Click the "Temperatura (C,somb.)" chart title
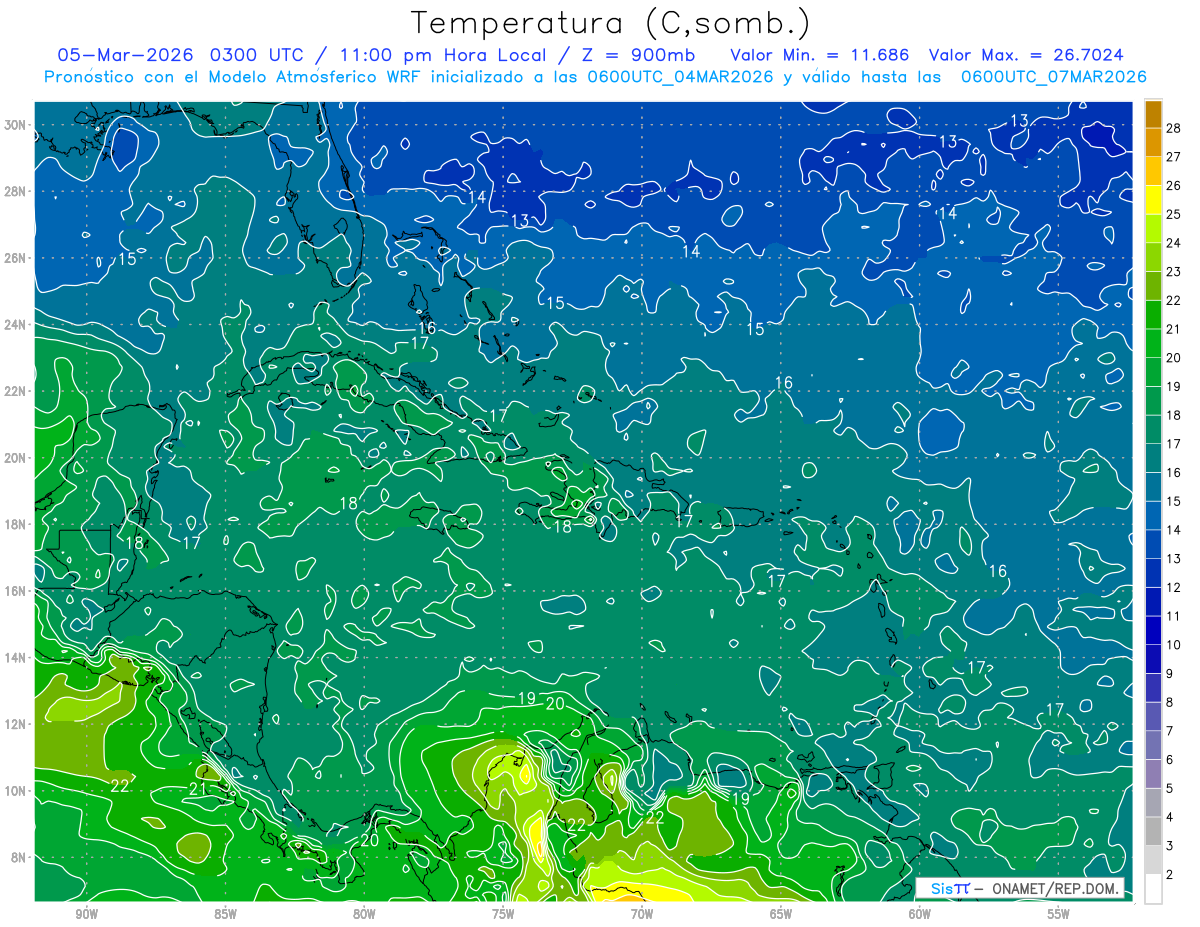This screenshot has width=1200, height=927. pyautogui.click(x=611, y=23)
